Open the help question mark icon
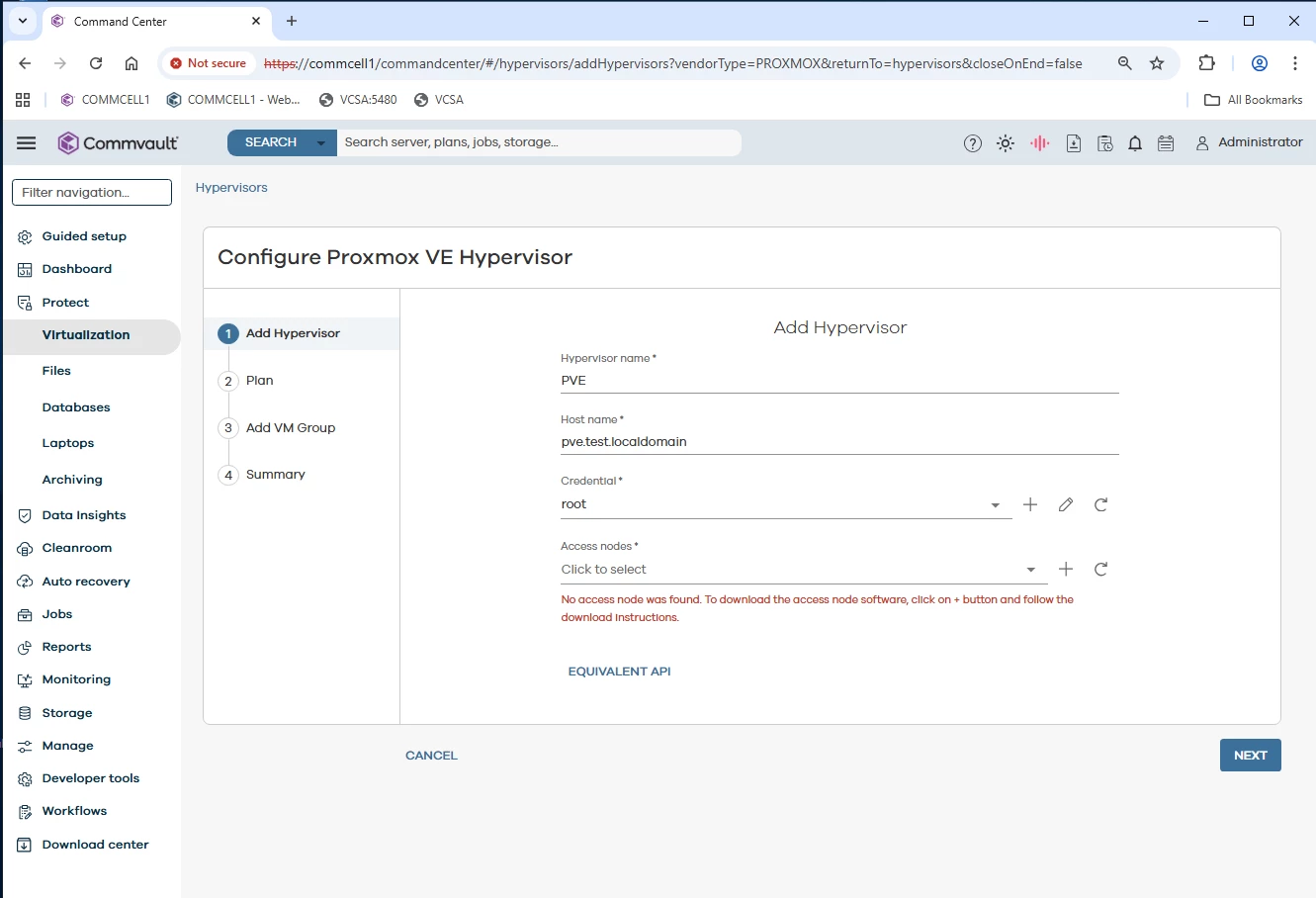 click(x=973, y=143)
